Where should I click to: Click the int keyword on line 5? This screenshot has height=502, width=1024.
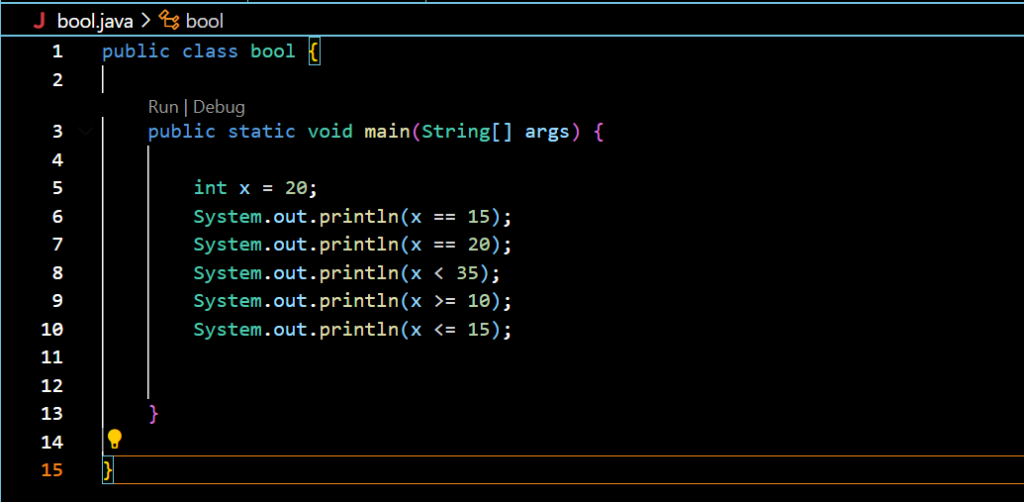[x=210, y=188]
